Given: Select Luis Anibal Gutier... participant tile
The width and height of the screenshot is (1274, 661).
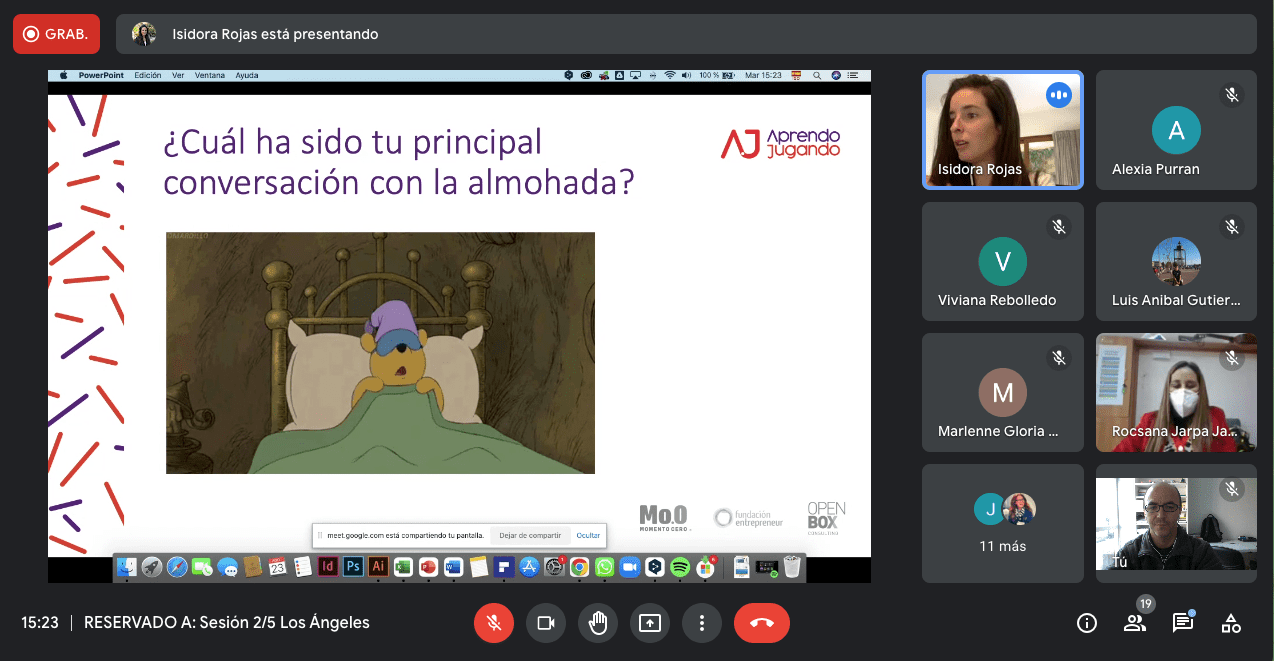Looking at the screenshot, I should 1176,261.
